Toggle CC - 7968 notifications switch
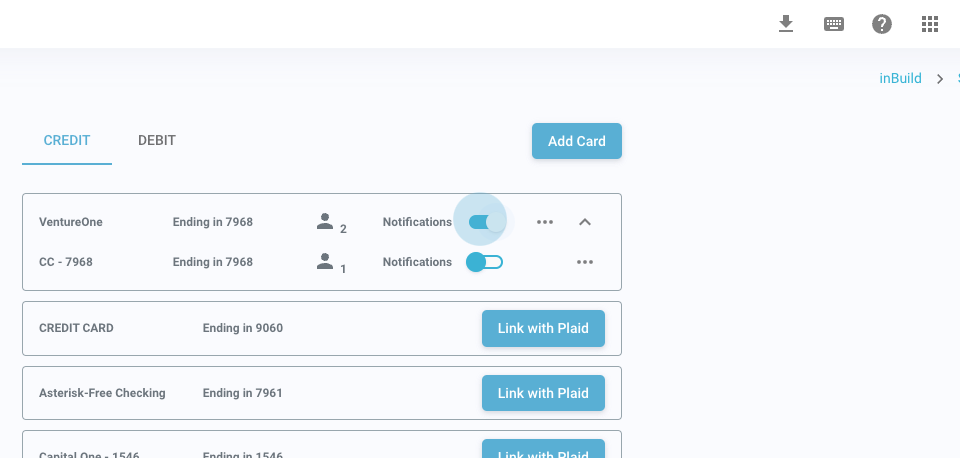Viewport: 960px width, 458px height. click(485, 262)
